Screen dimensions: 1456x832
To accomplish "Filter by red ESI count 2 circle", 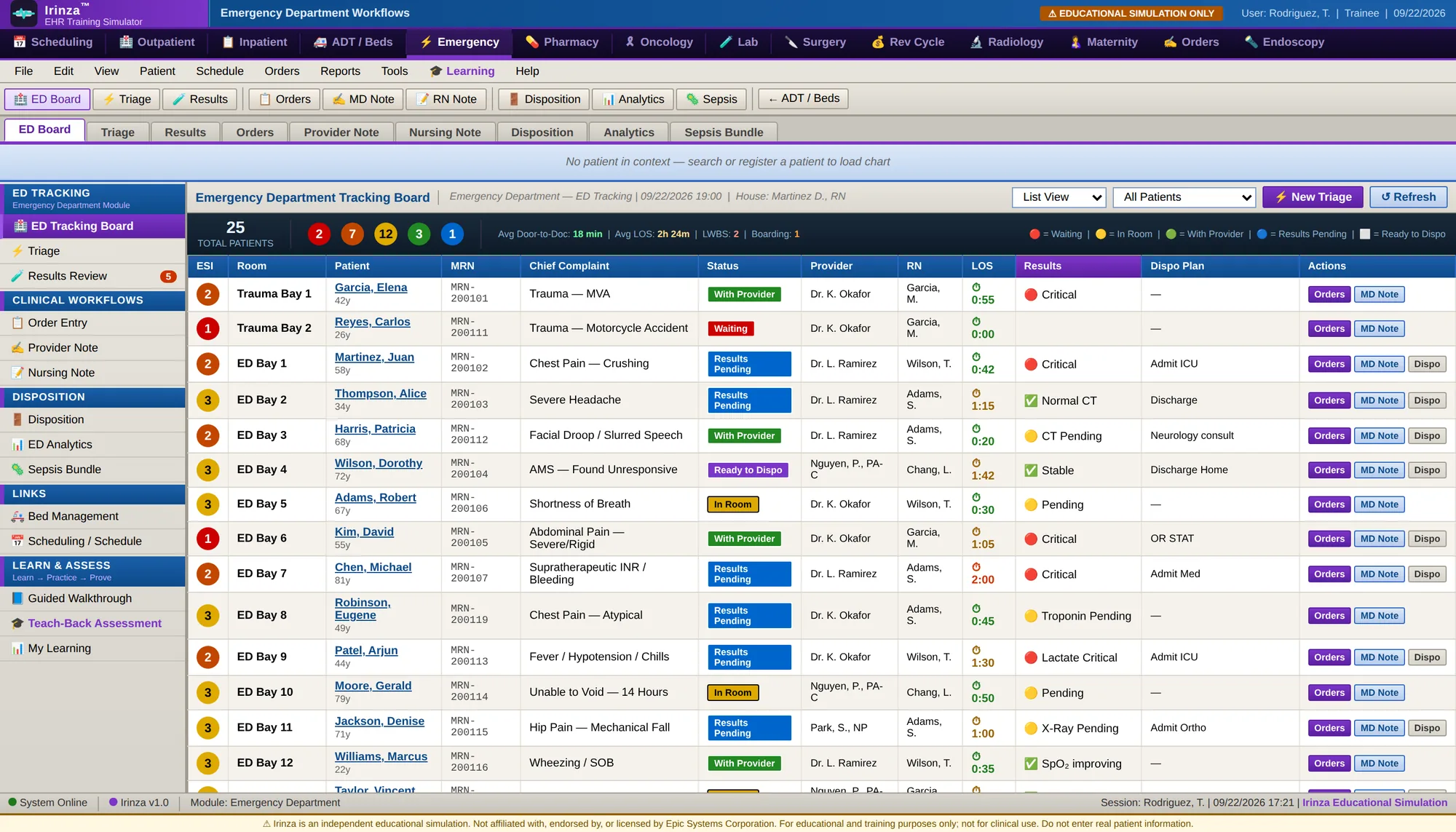I will point(319,234).
